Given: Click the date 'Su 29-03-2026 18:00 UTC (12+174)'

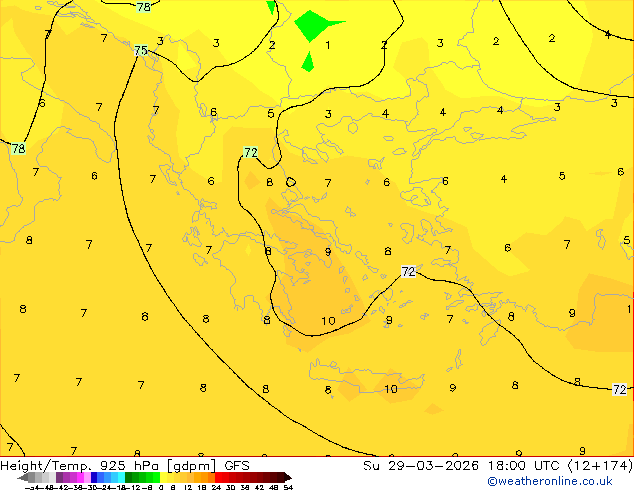Looking at the screenshot, I should (498, 465).
